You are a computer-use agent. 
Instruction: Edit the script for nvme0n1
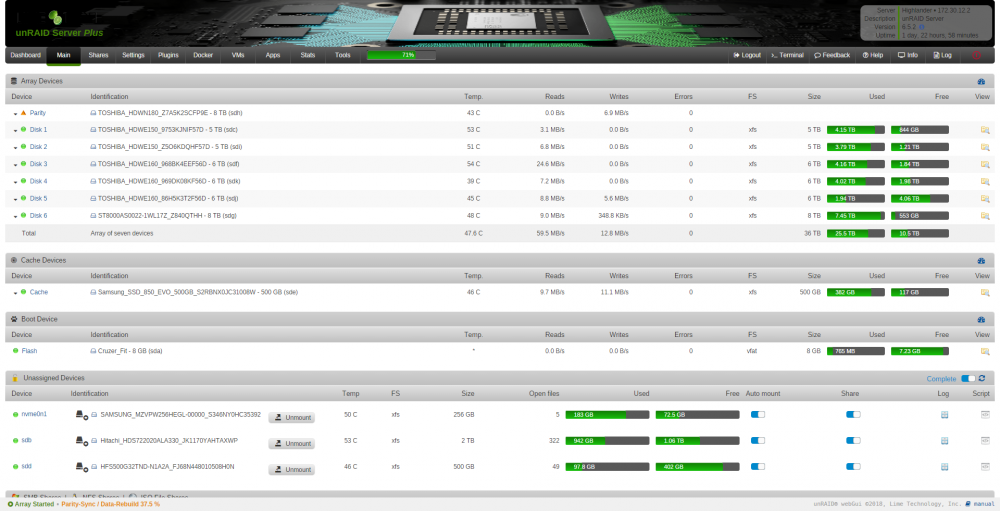click(x=985, y=415)
